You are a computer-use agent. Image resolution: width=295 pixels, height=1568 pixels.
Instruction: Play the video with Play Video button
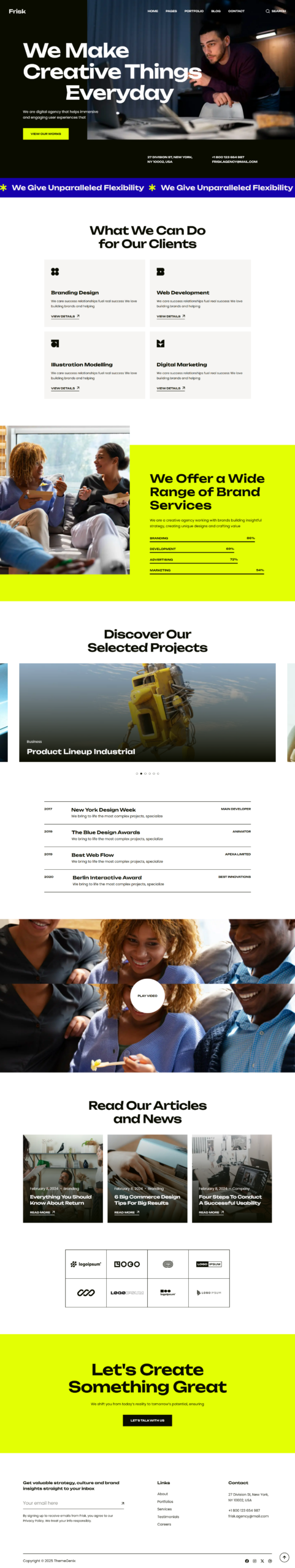(x=147, y=995)
